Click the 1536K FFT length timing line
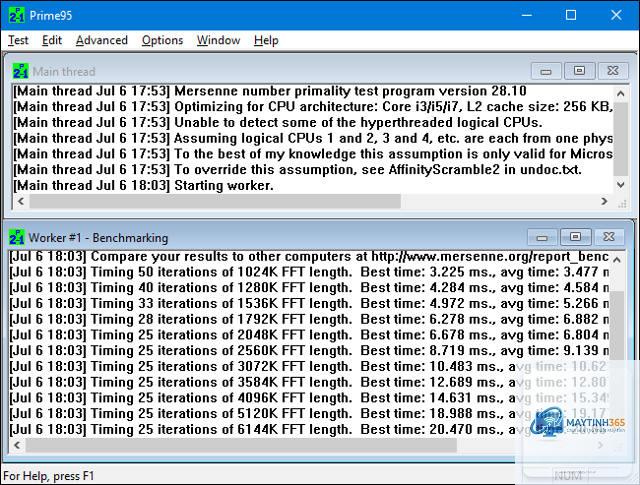Screen dimensions: 640x485 309,303
